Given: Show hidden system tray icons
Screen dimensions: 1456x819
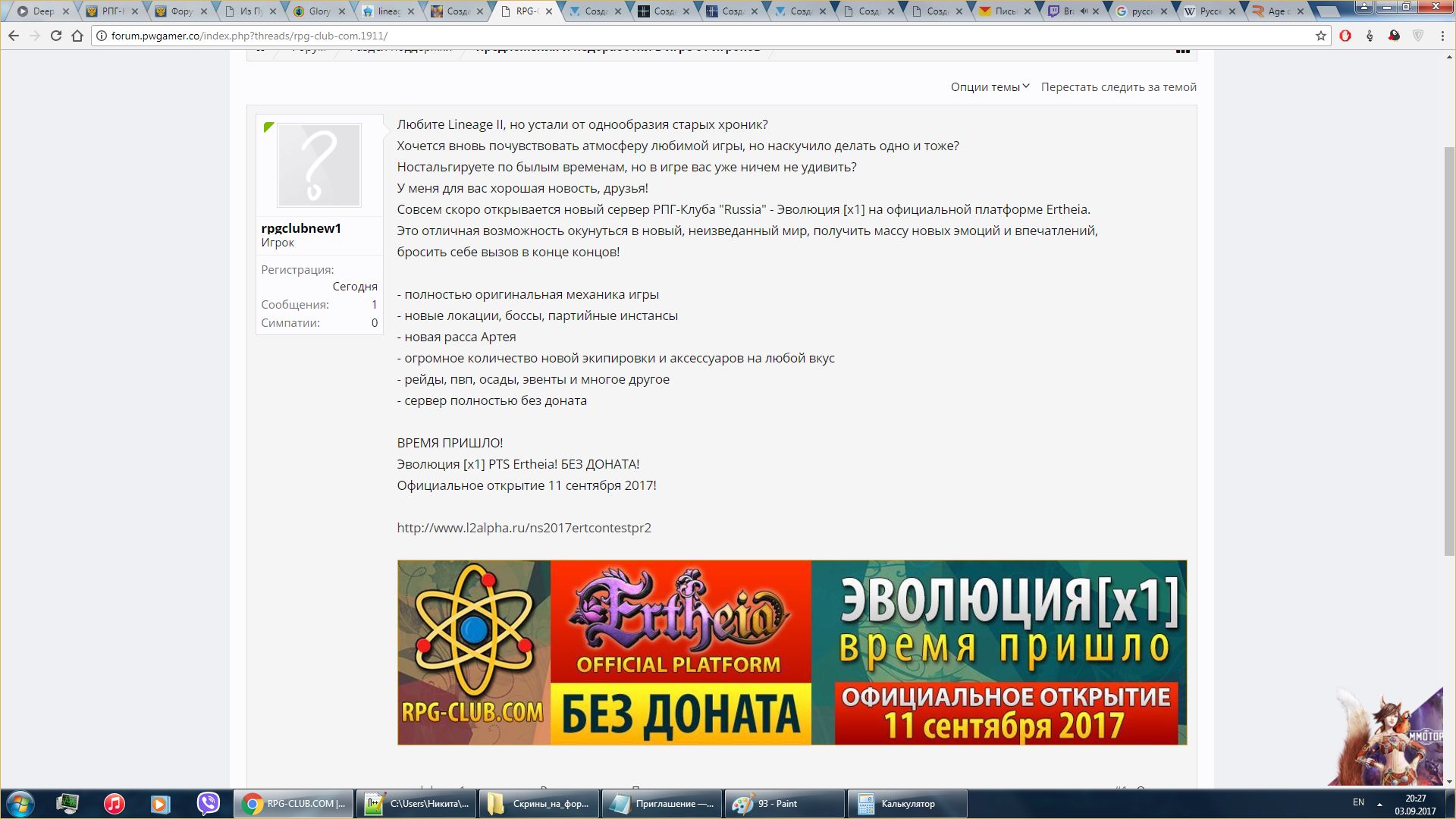Looking at the screenshot, I should [x=1379, y=804].
